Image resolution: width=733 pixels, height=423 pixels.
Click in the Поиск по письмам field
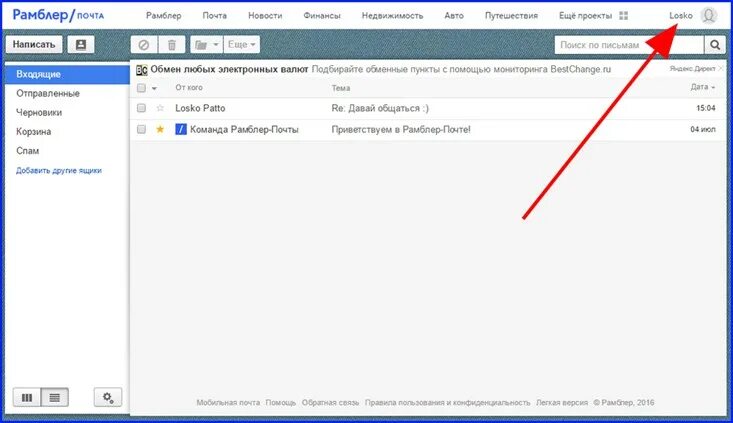(629, 45)
